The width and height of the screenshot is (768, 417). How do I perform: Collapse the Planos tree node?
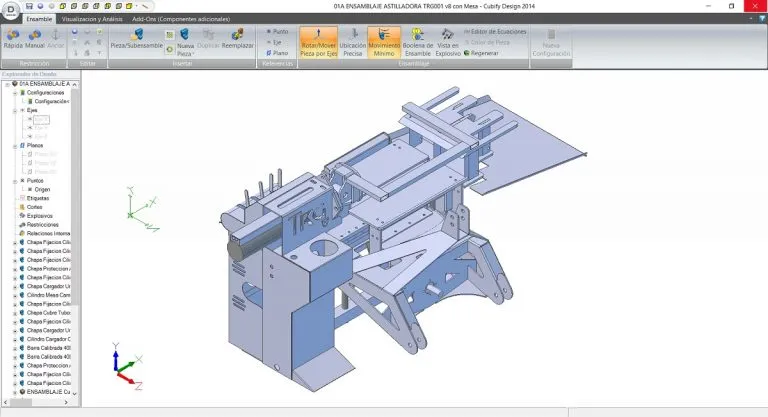tap(14, 145)
